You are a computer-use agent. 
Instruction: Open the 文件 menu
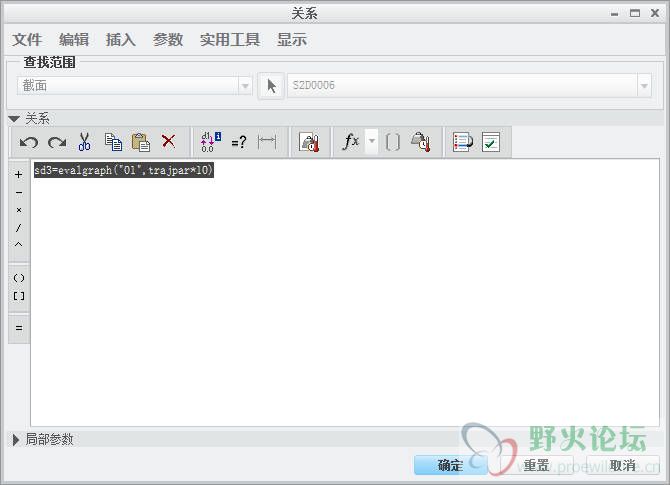coord(27,40)
